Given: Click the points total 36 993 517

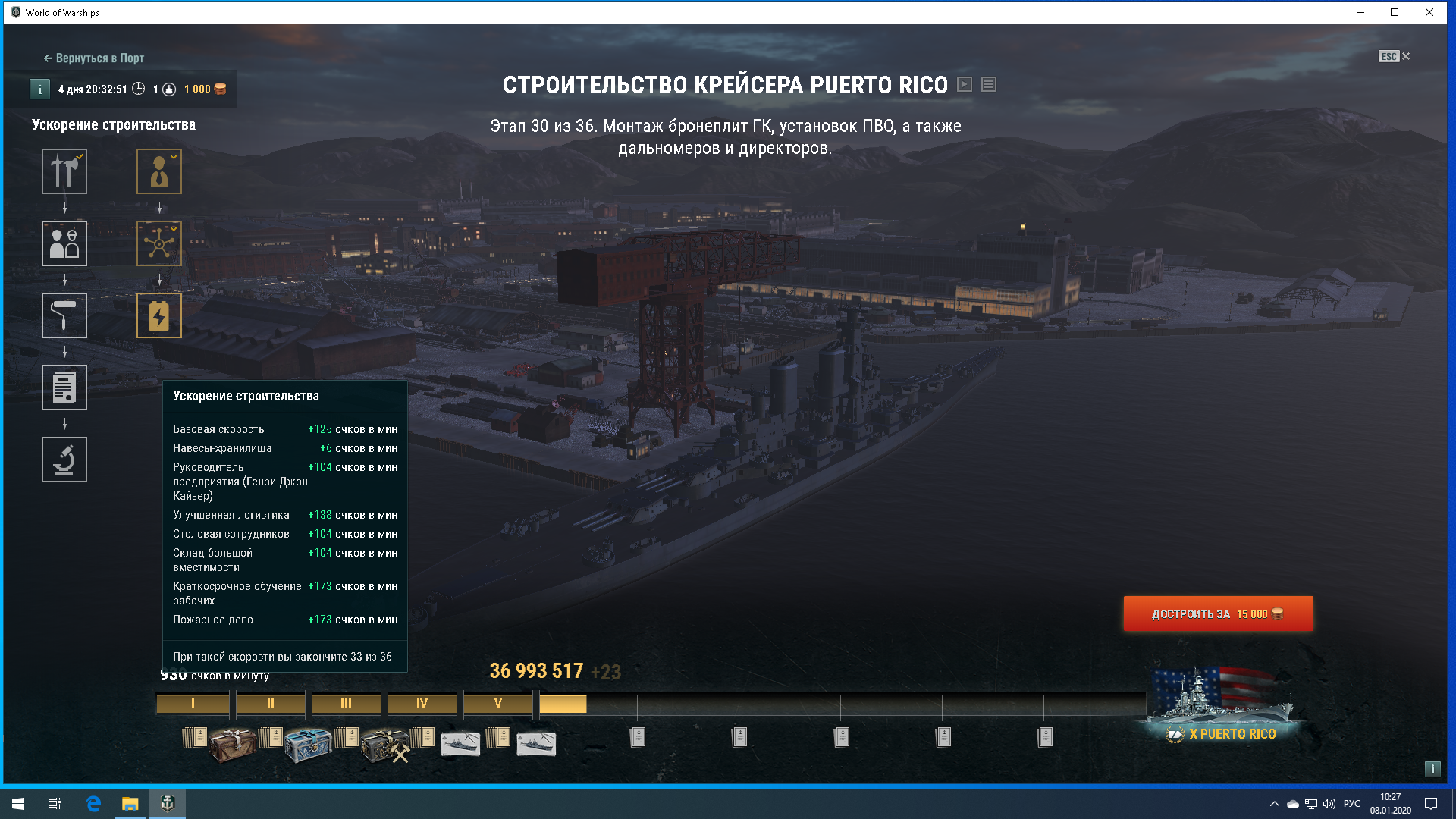Looking at the screenshot, I should (536, 671).
